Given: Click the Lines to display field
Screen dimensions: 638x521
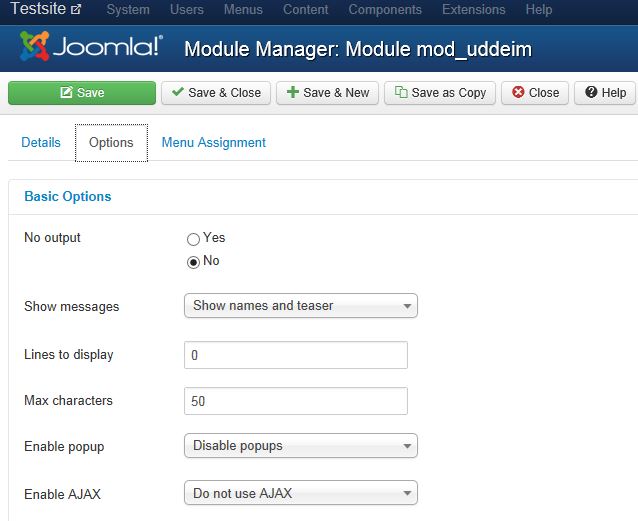Looking at the screenshot, I should (x=296, y=355).
